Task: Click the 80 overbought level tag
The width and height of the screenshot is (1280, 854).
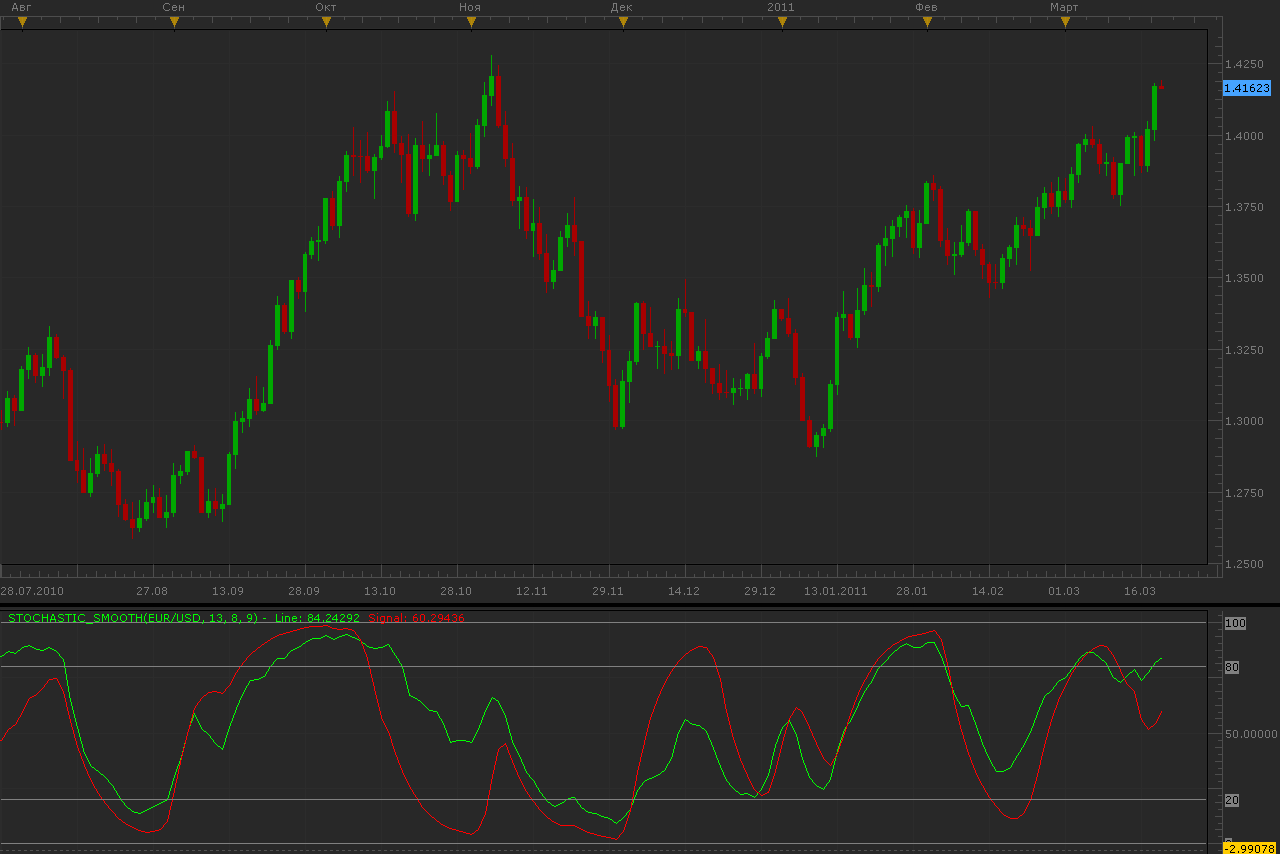Action: pyautogui.click(x=1232, y=667)
